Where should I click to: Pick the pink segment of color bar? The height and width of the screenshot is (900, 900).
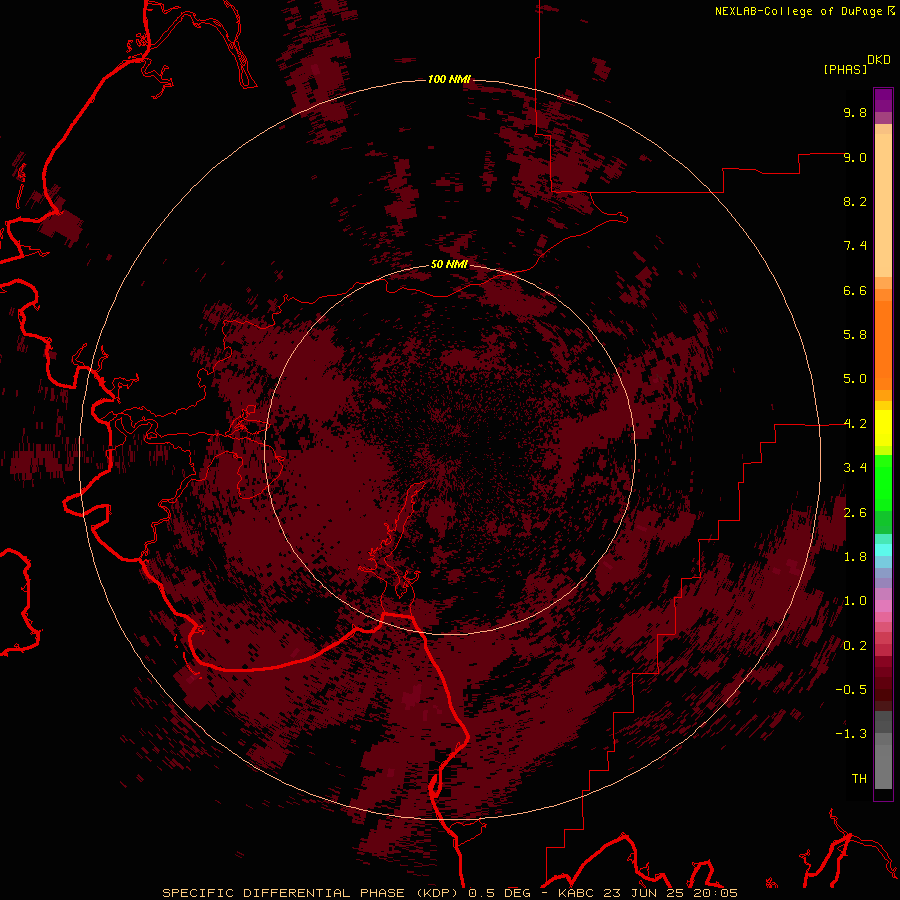tap(883, 606)
